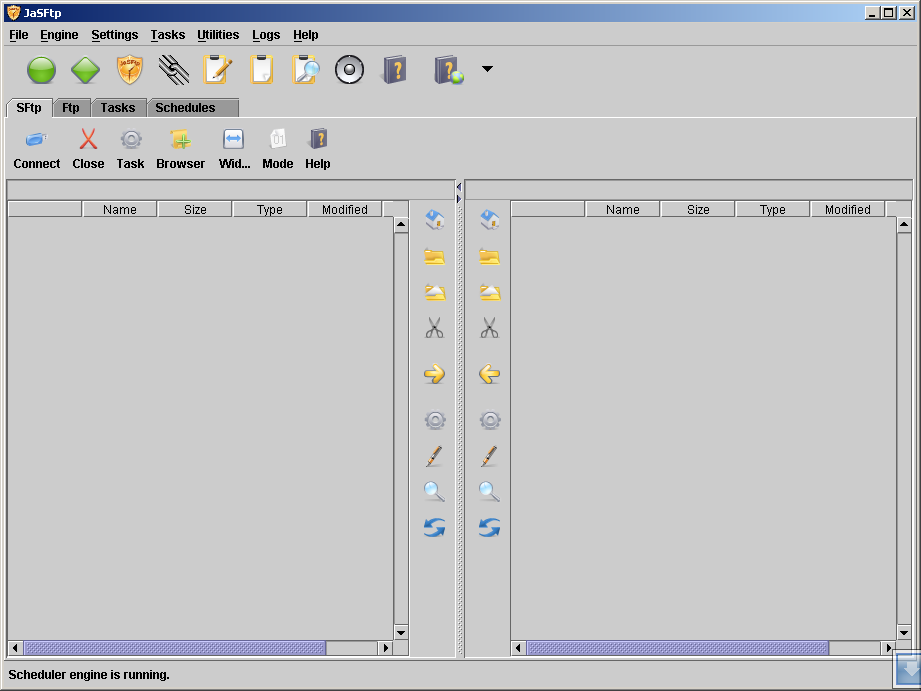This screenshot has height=691, width=921.
Task: Click the left pane's home icon
Action: [x=435, y=220]
